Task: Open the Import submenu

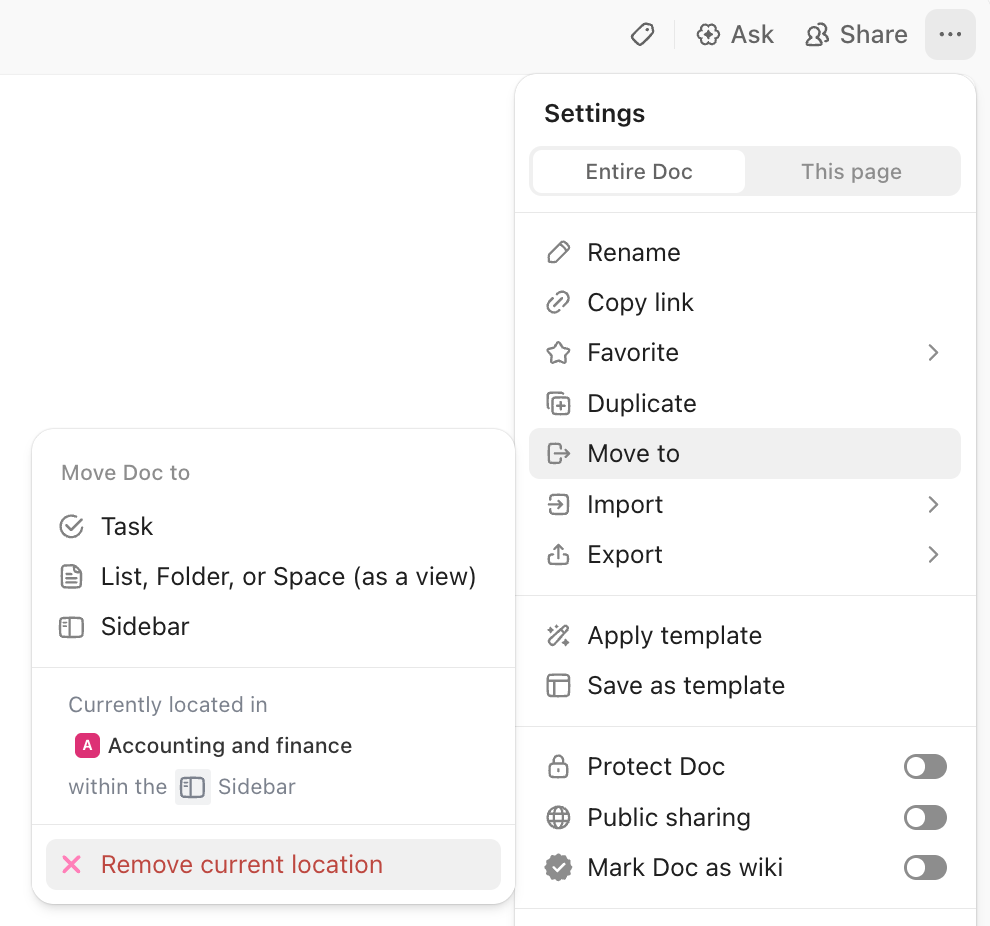Action: pyautogui.click(x=933, y=504)
